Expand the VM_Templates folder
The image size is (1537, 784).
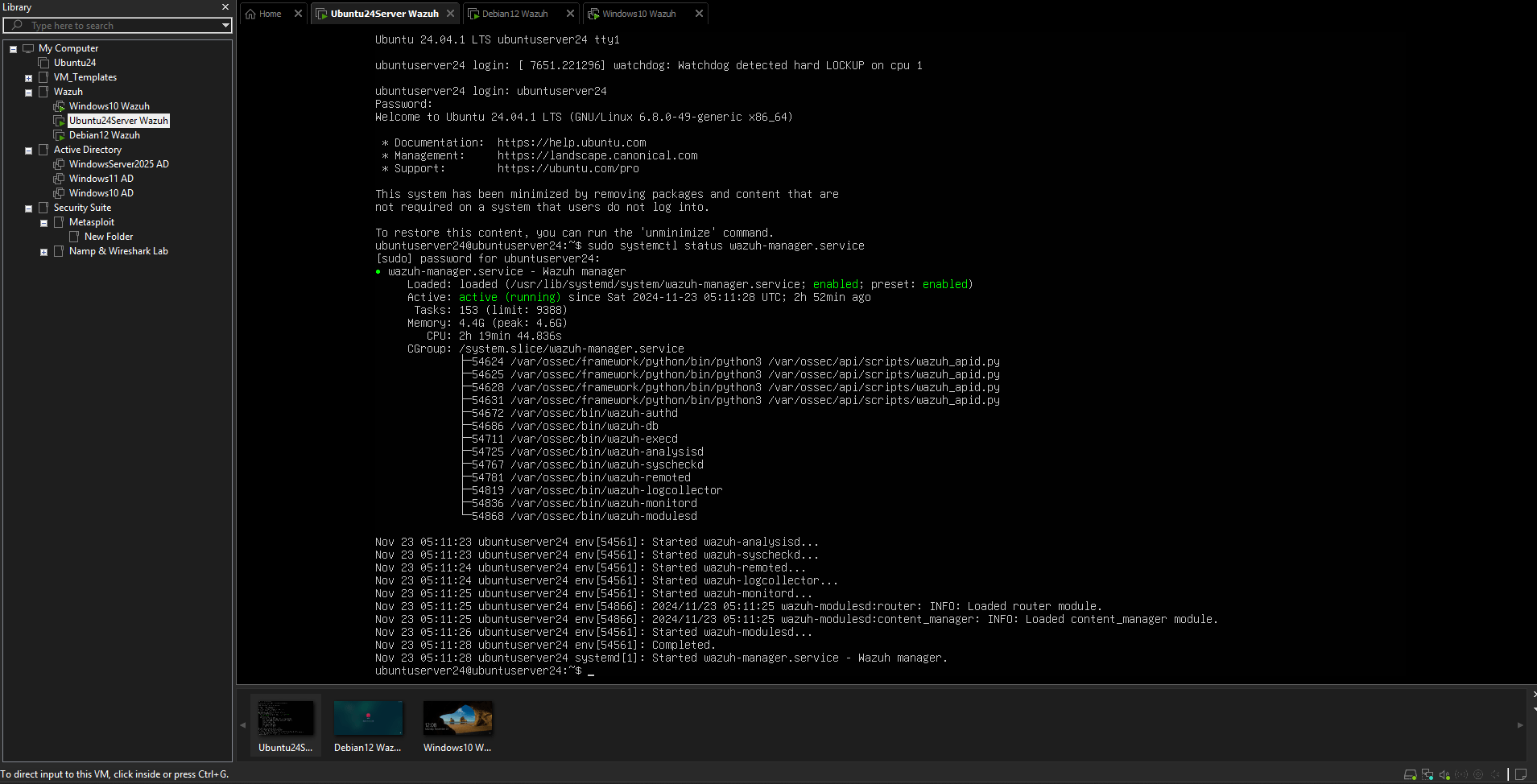pos(28,78)
